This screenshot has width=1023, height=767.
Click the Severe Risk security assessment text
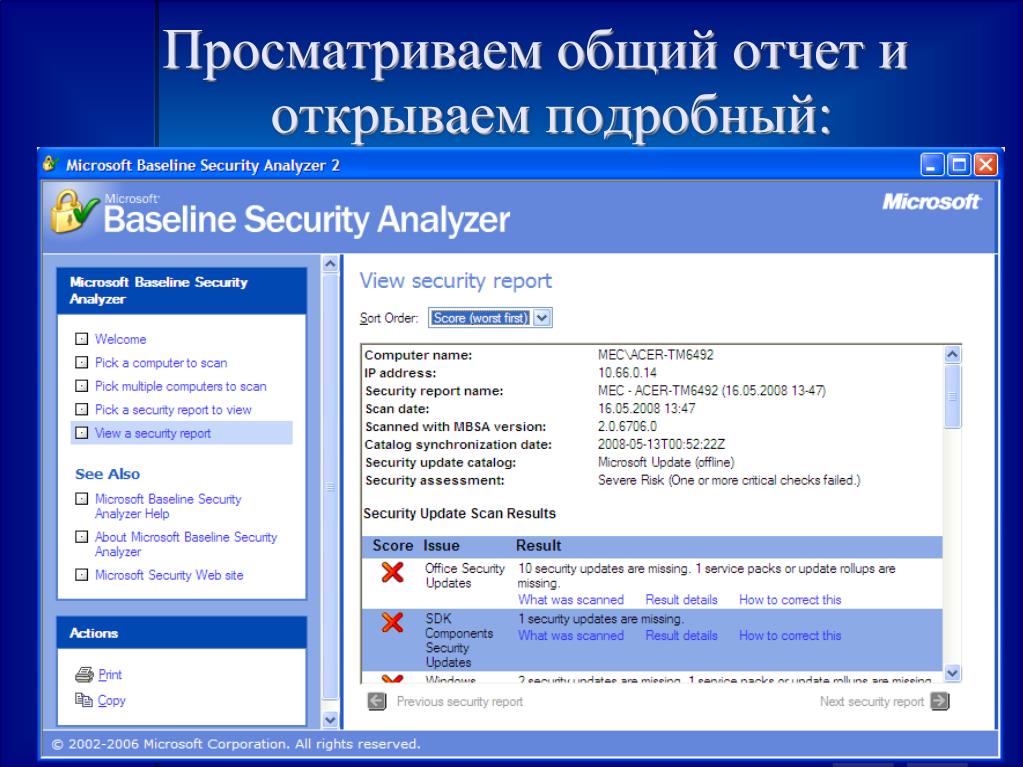click(x=729, y=480)
